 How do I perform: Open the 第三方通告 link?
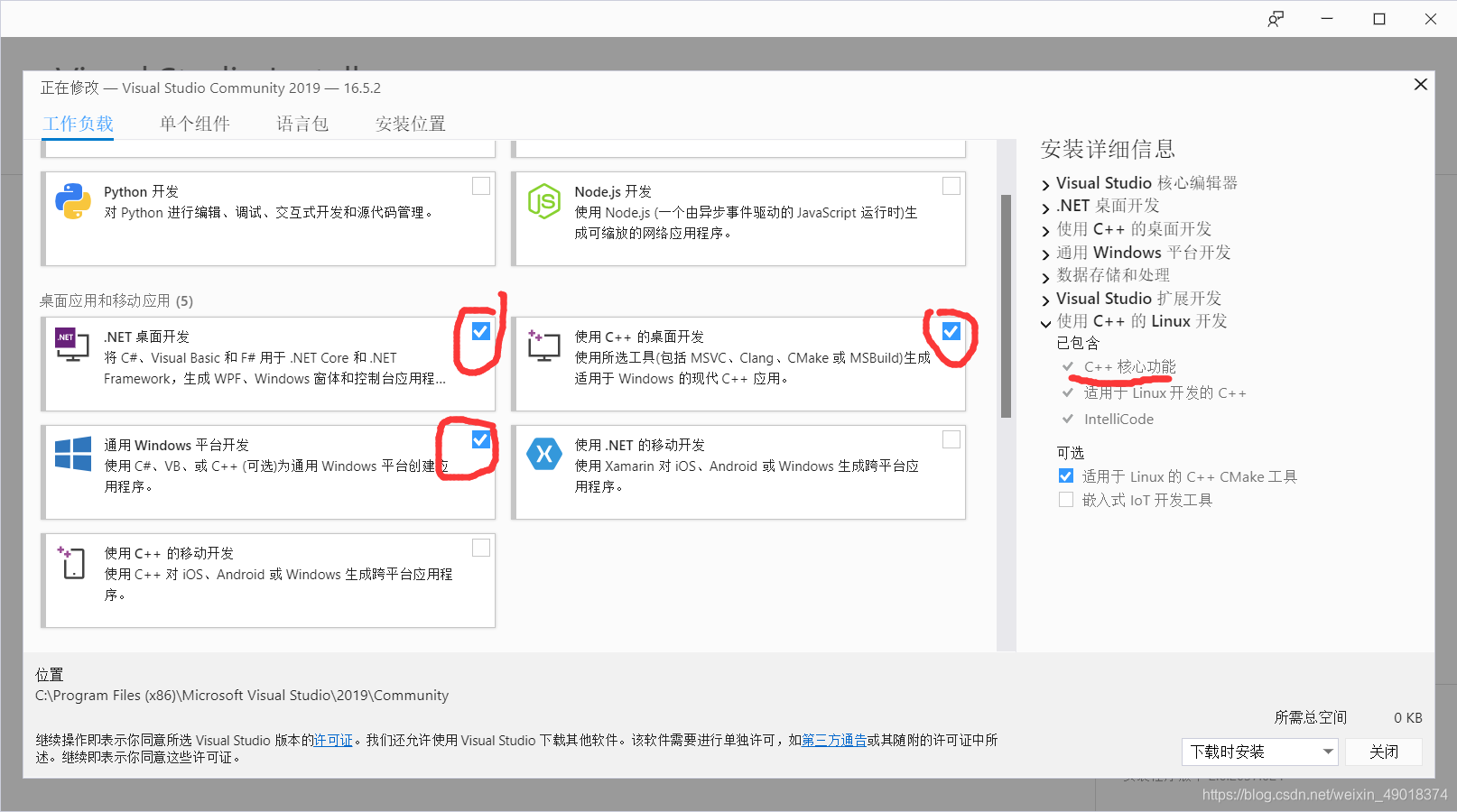click(x=834, y=740)
